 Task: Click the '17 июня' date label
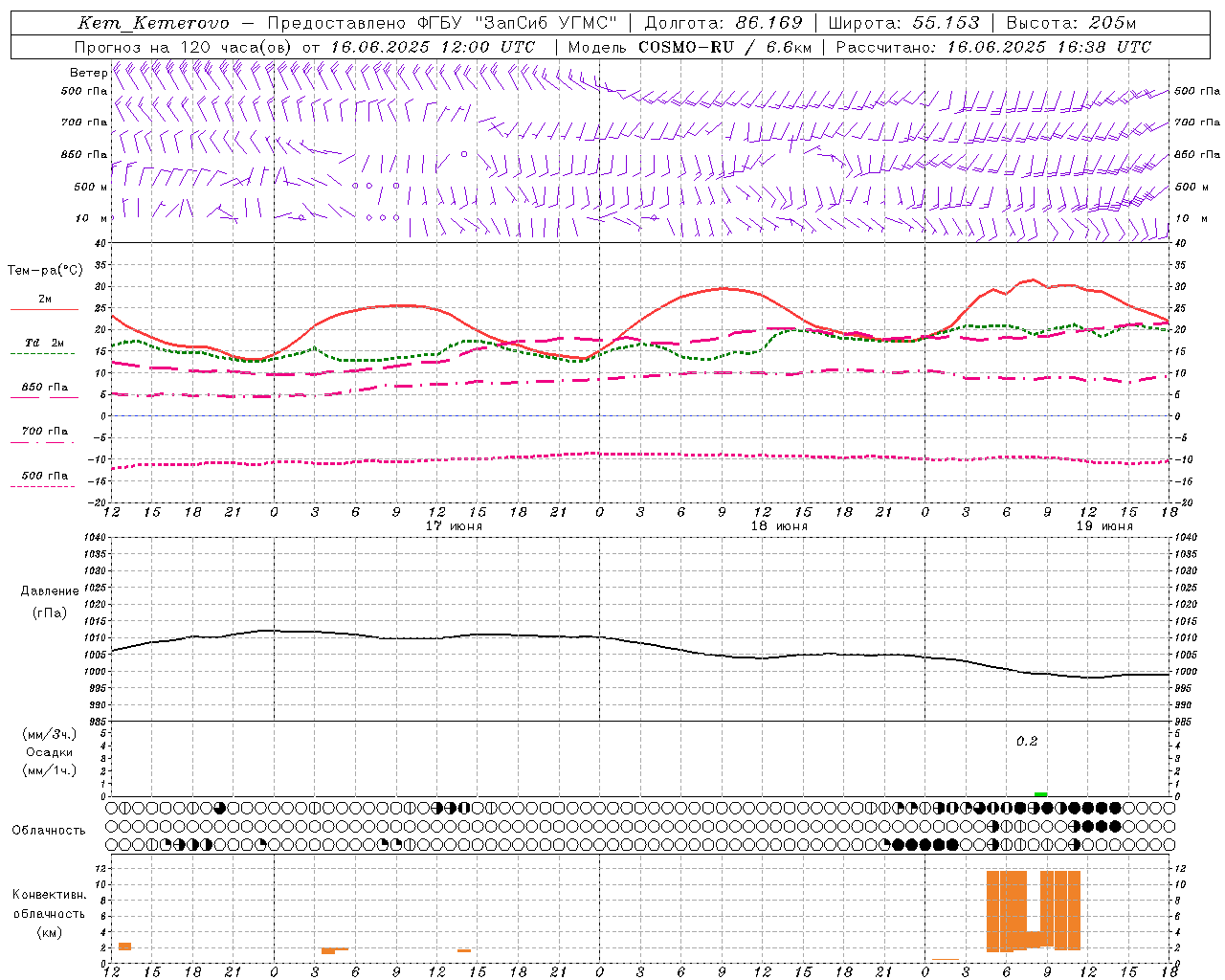click(x=454, y=526)
